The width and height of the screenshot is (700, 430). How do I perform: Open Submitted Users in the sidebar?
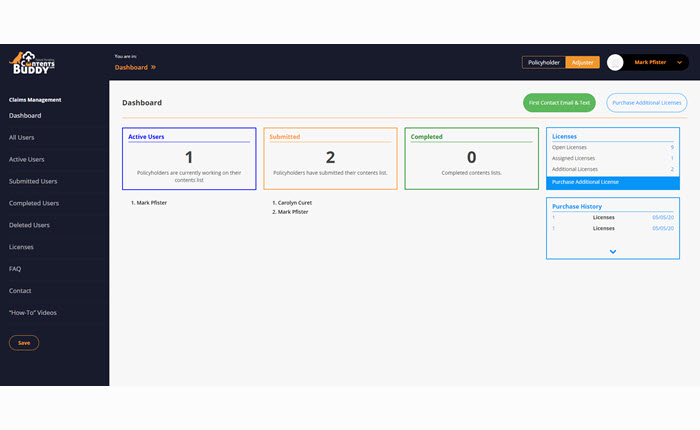coord(33,181)
